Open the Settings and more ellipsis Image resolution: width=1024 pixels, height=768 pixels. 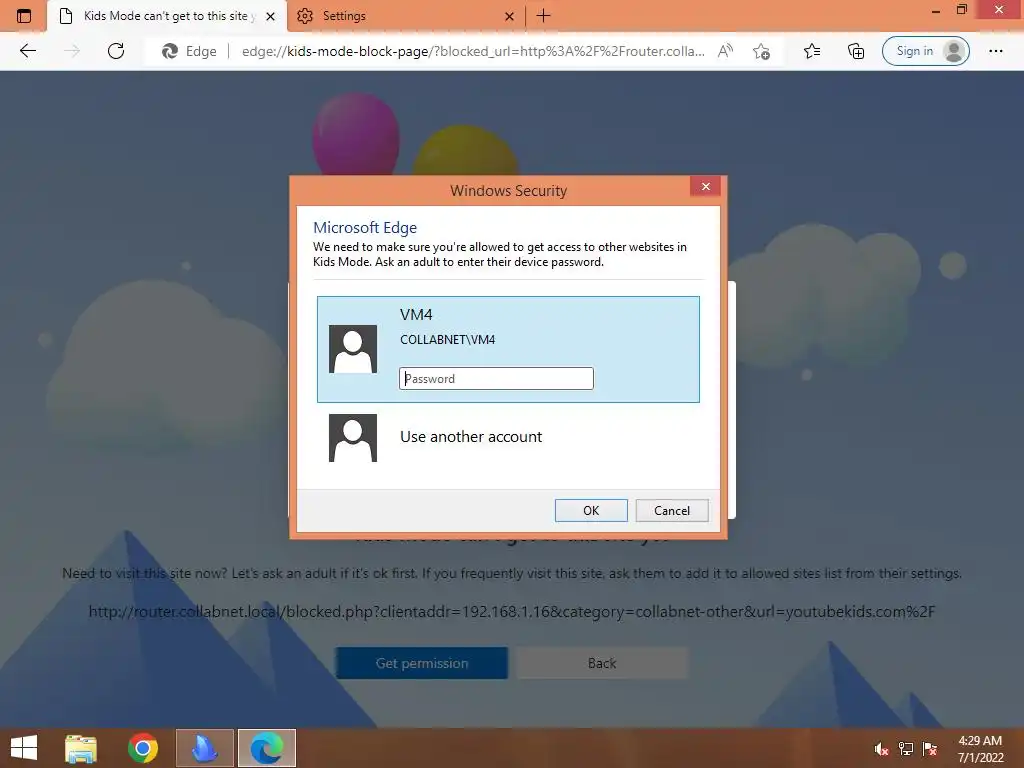(x=995, y=51)
